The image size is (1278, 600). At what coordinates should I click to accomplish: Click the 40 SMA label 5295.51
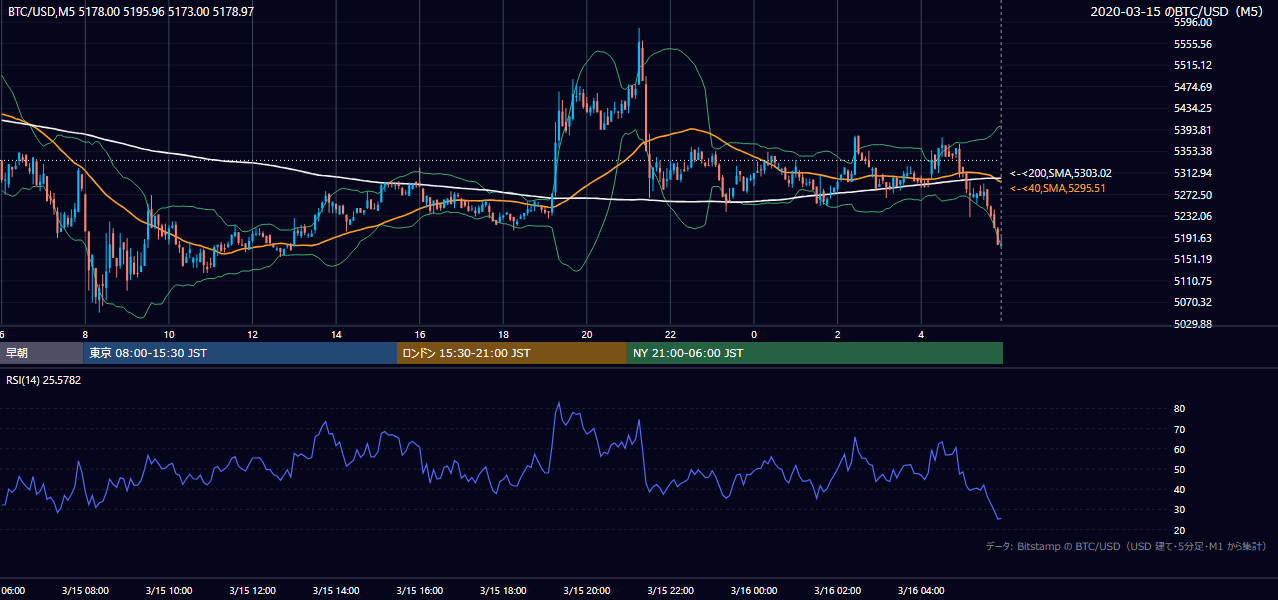tap(1058, 188)
